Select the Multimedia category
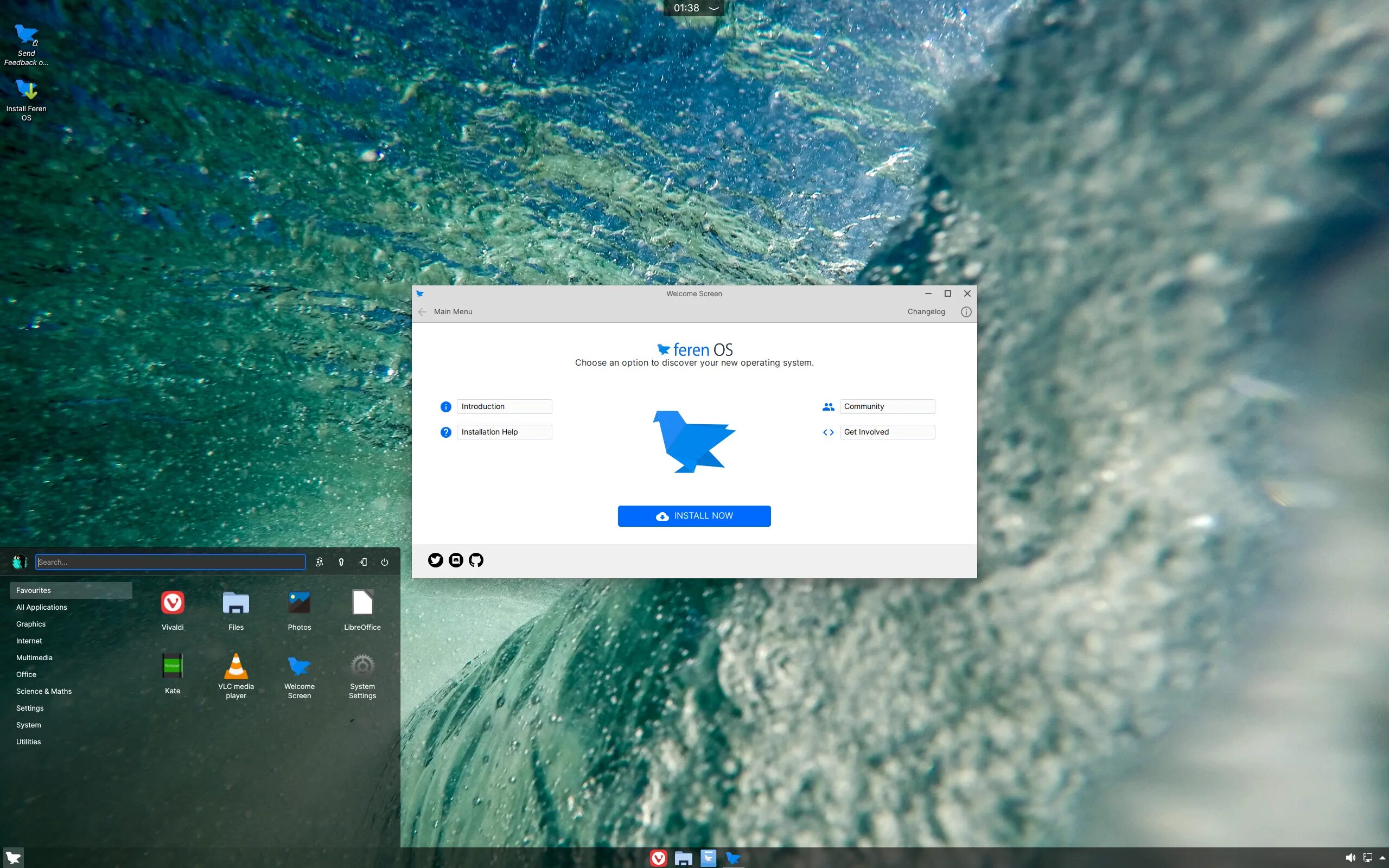 tap(71, 658)
